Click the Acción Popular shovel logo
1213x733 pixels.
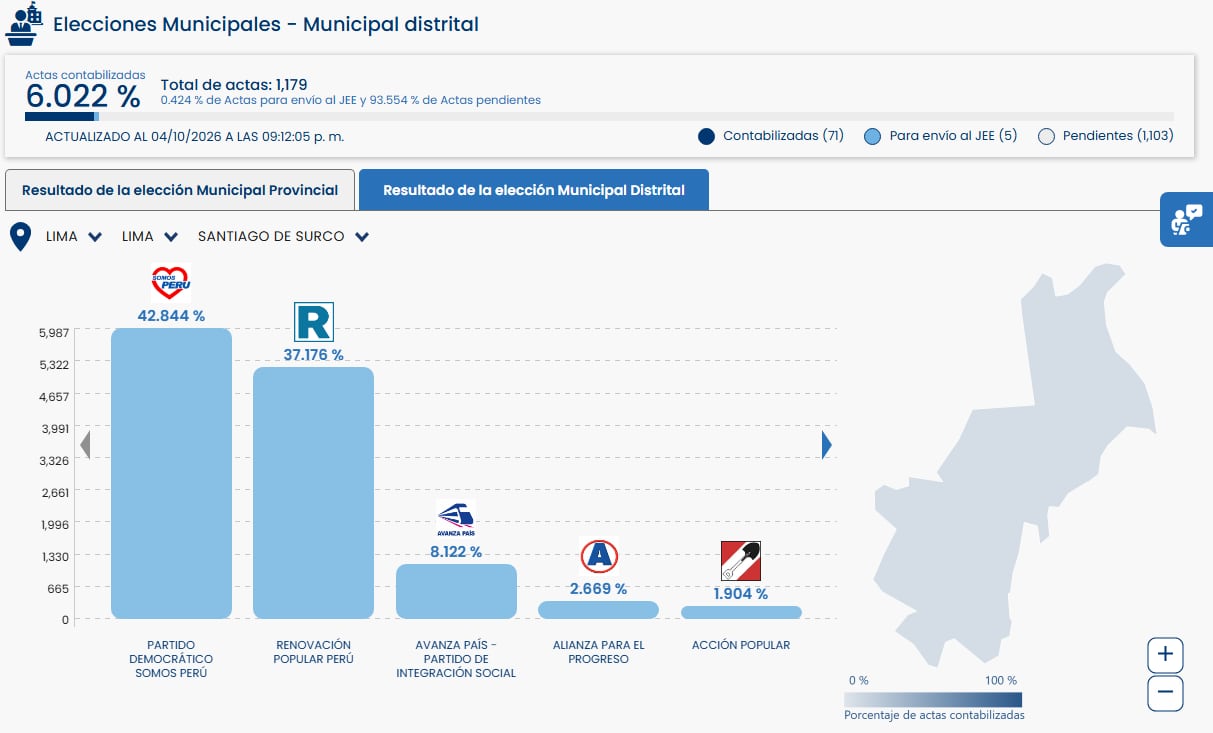[x=741, y=561]
